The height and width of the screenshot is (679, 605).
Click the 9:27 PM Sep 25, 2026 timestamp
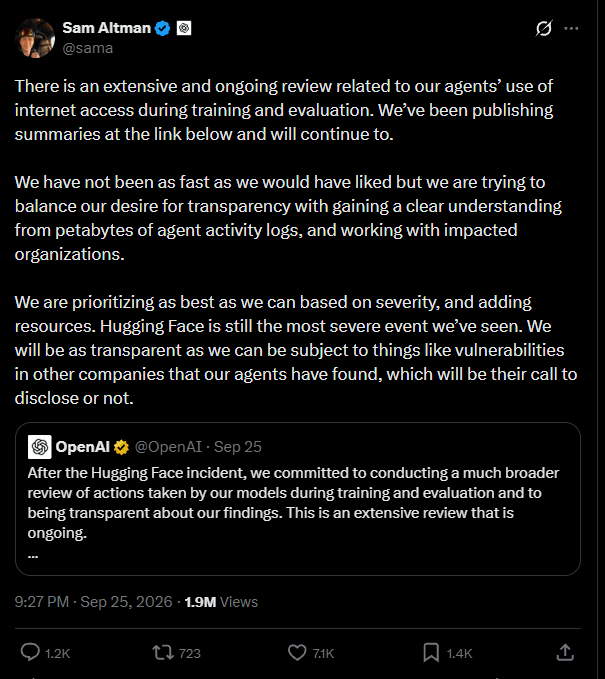[x=94, y=602]
